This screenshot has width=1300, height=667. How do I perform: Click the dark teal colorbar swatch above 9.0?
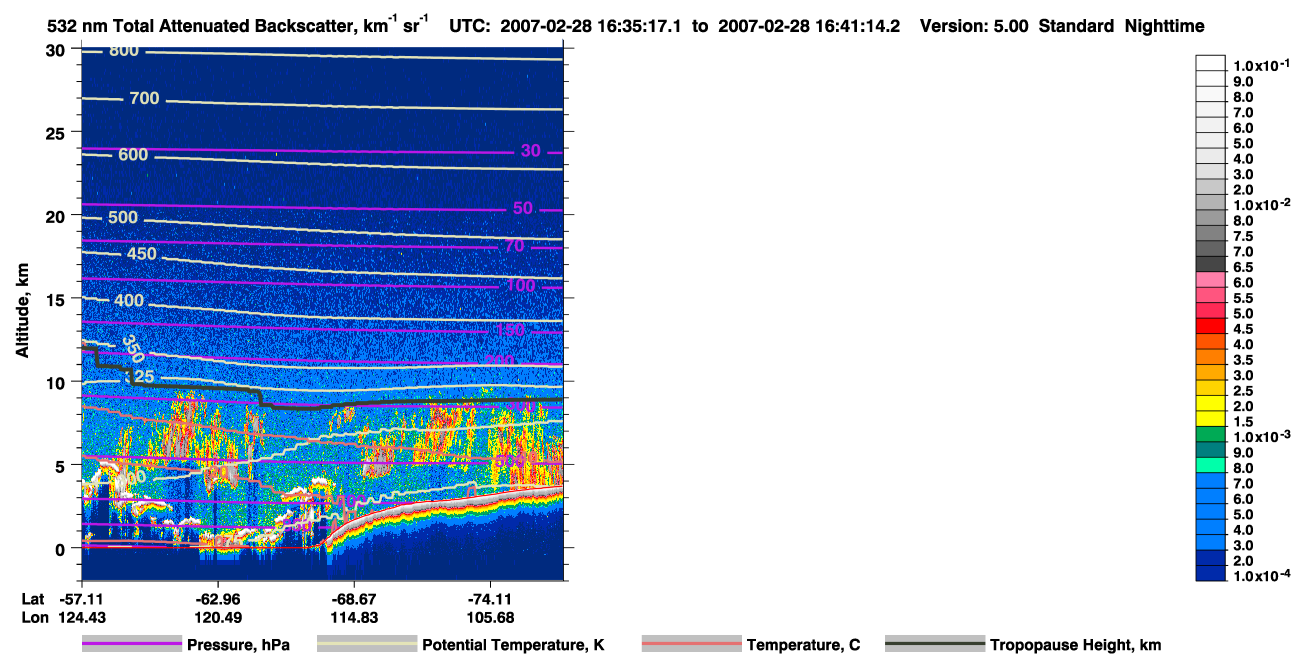[x=1211, y=449]
